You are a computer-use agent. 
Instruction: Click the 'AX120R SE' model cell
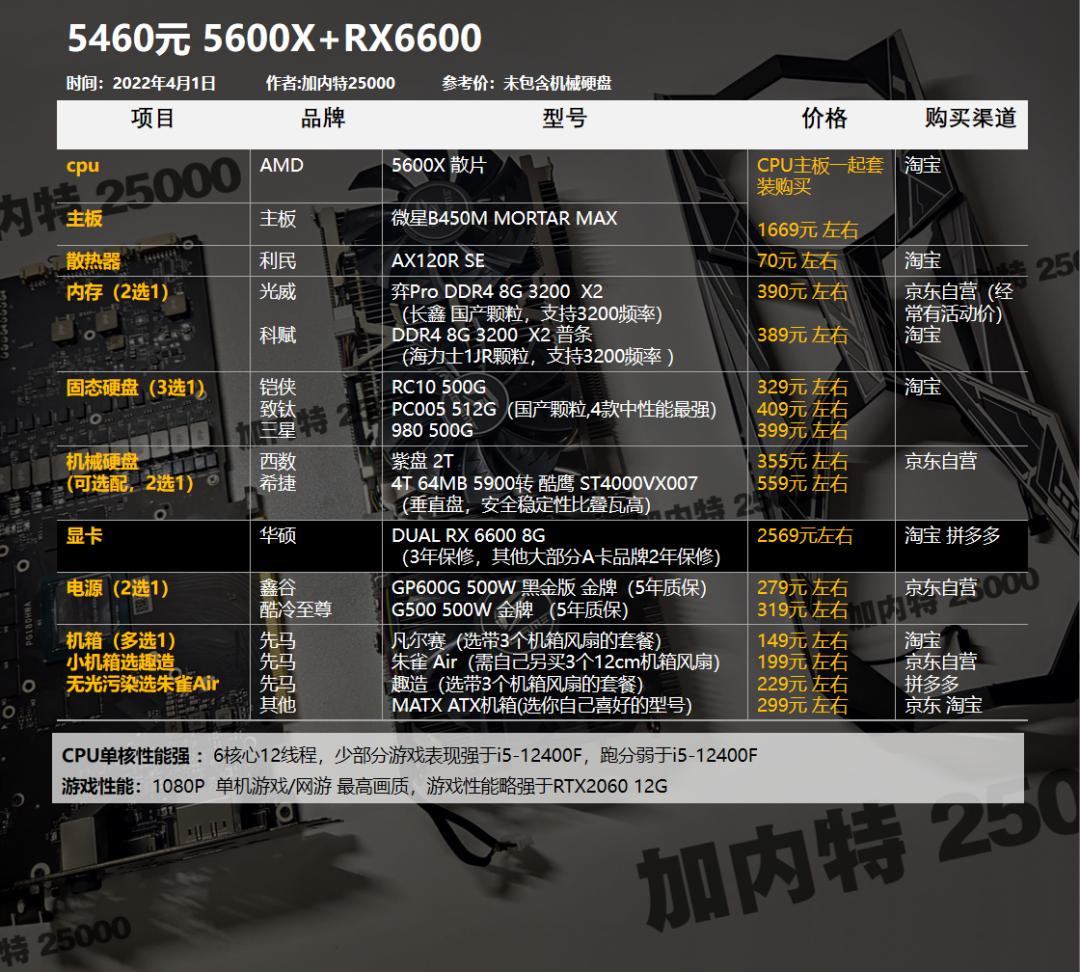(438, 261)
